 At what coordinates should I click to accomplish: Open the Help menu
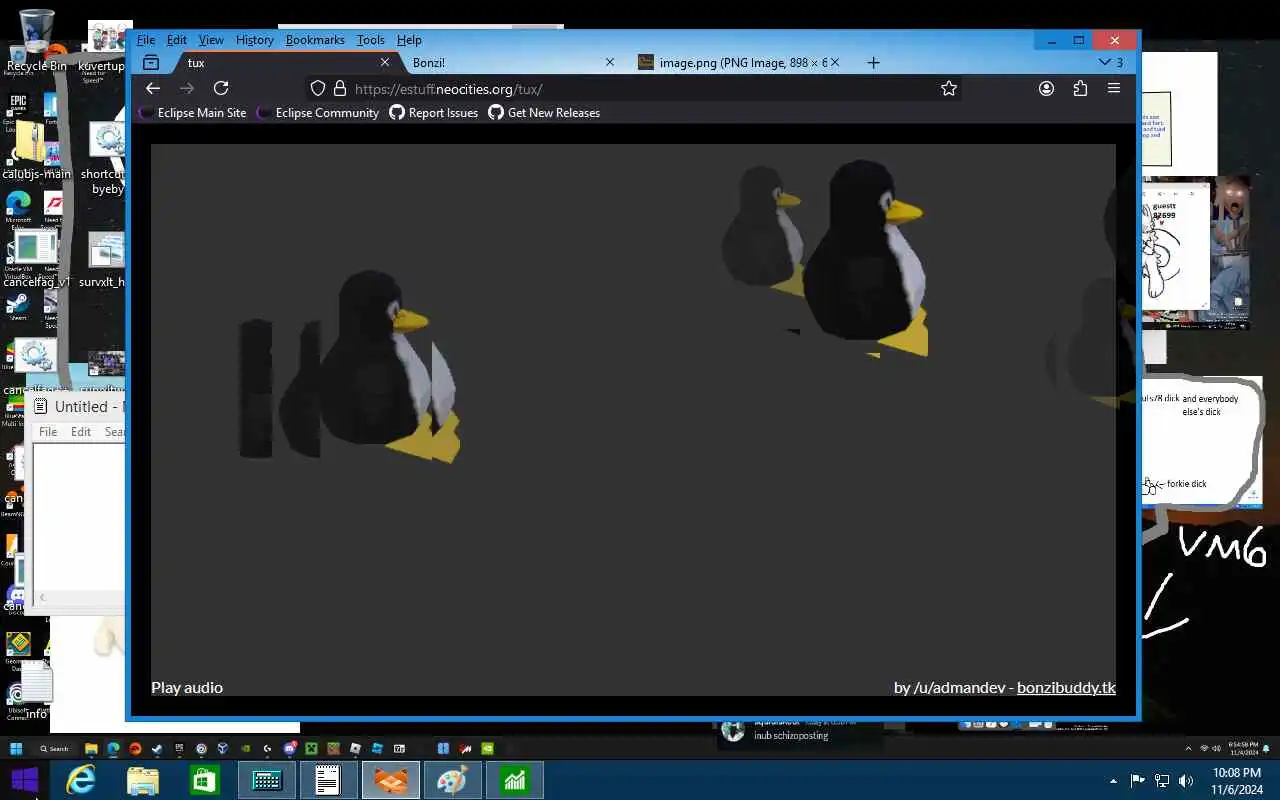[x=409, y=40]
